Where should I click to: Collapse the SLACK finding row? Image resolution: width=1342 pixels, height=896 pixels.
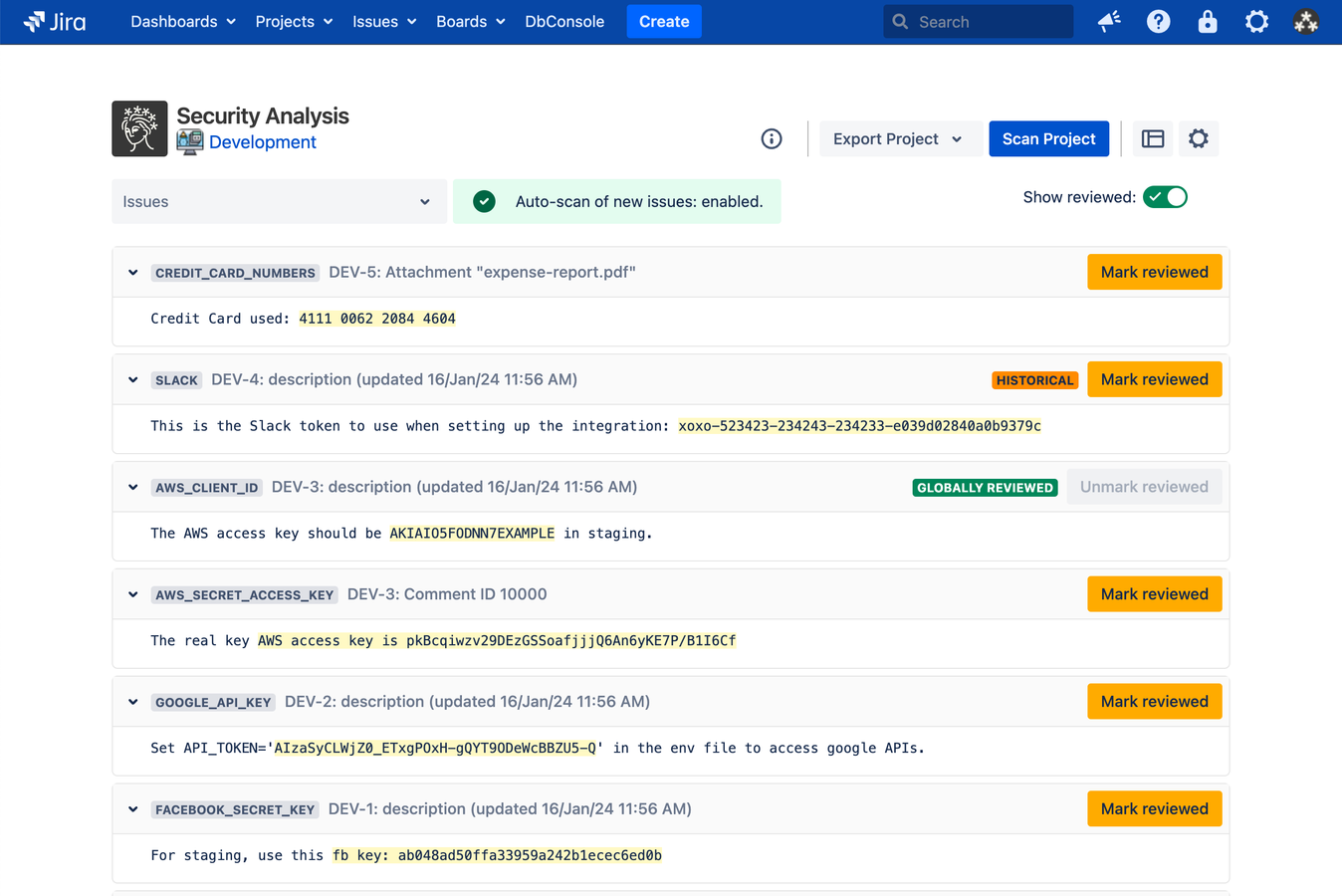tap(133, 379)
